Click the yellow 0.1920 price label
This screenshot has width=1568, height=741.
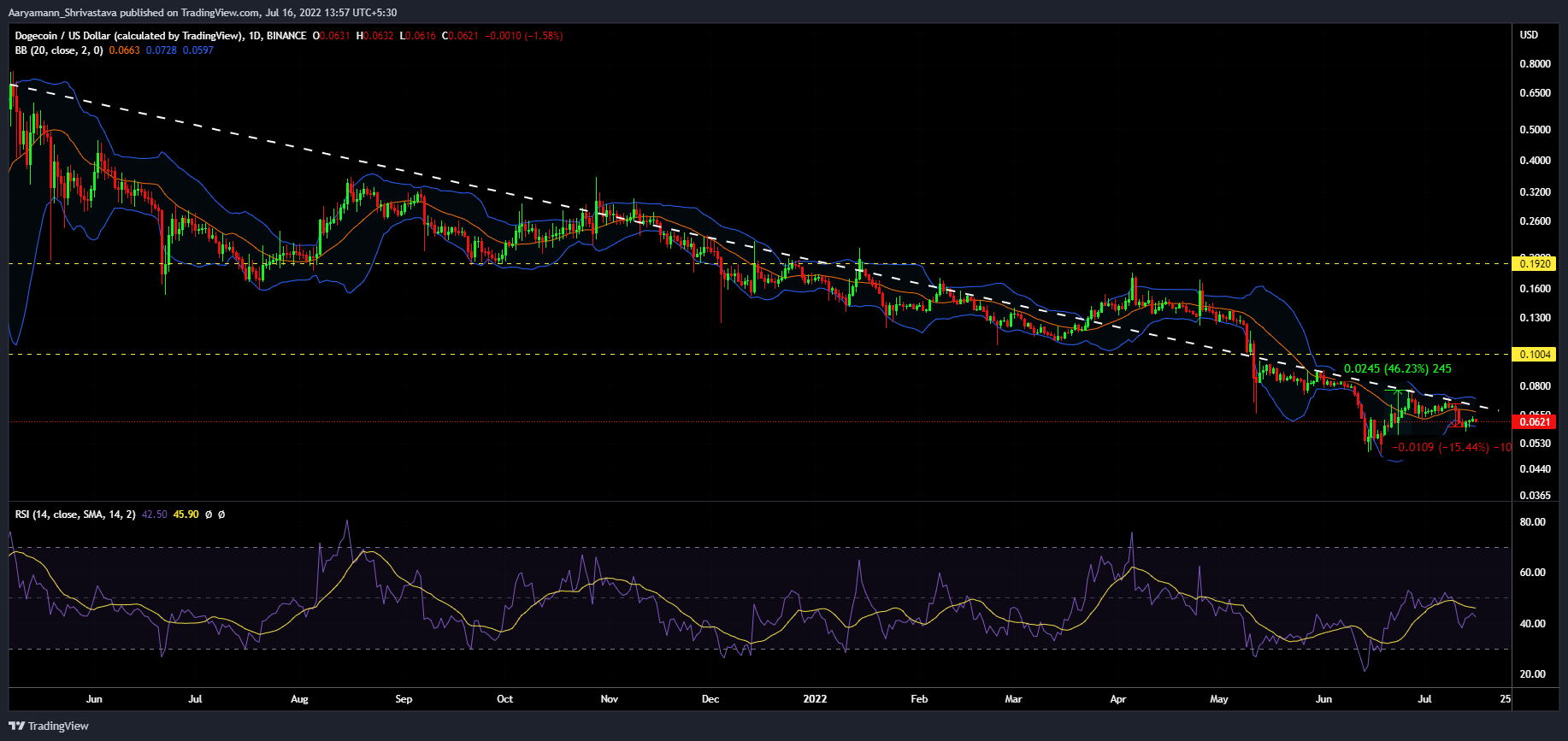[1533, 264]
